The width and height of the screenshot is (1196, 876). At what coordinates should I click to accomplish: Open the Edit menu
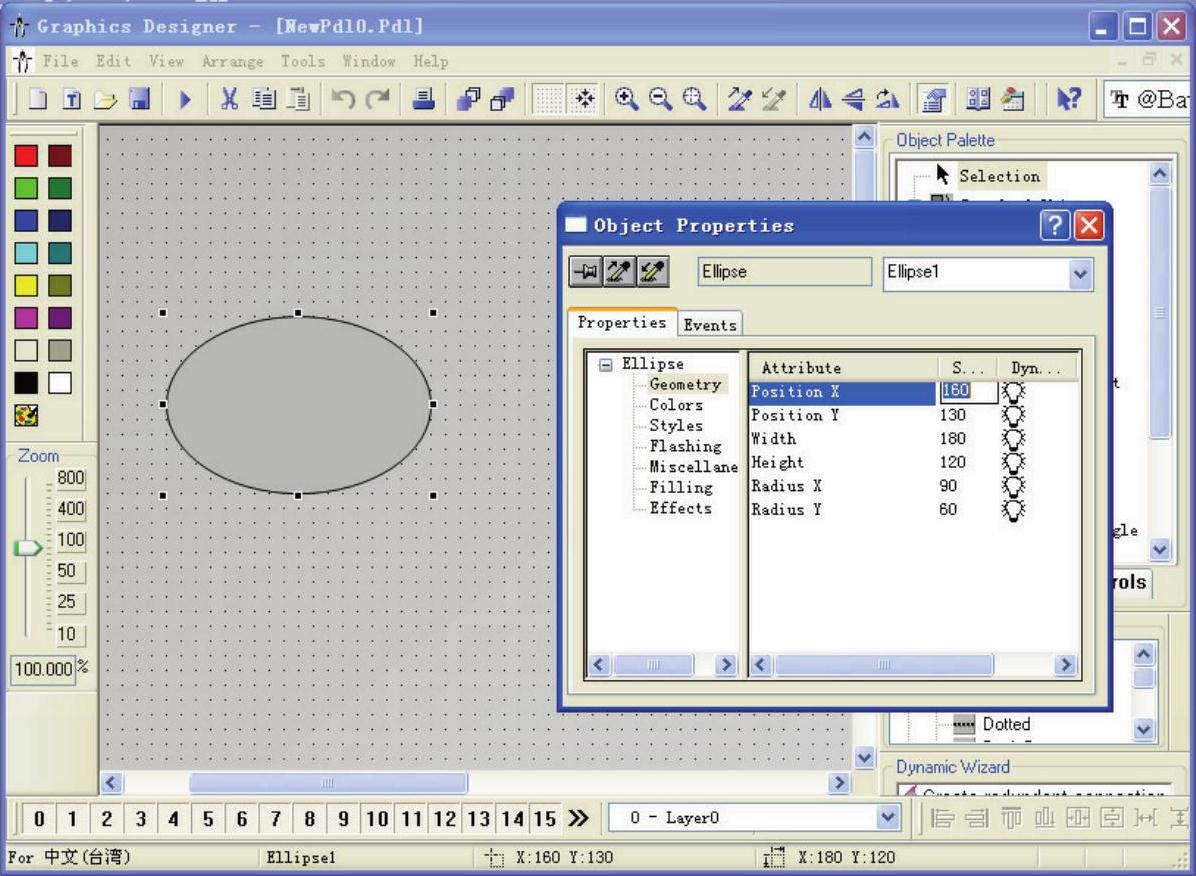[114, 61]
